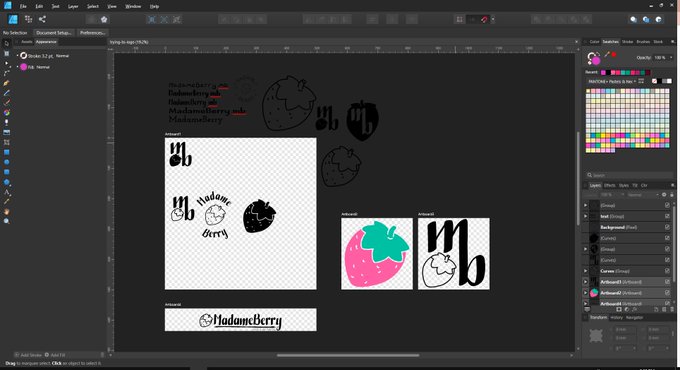Click the eyedropper in Swatches panel

[607, 55]
